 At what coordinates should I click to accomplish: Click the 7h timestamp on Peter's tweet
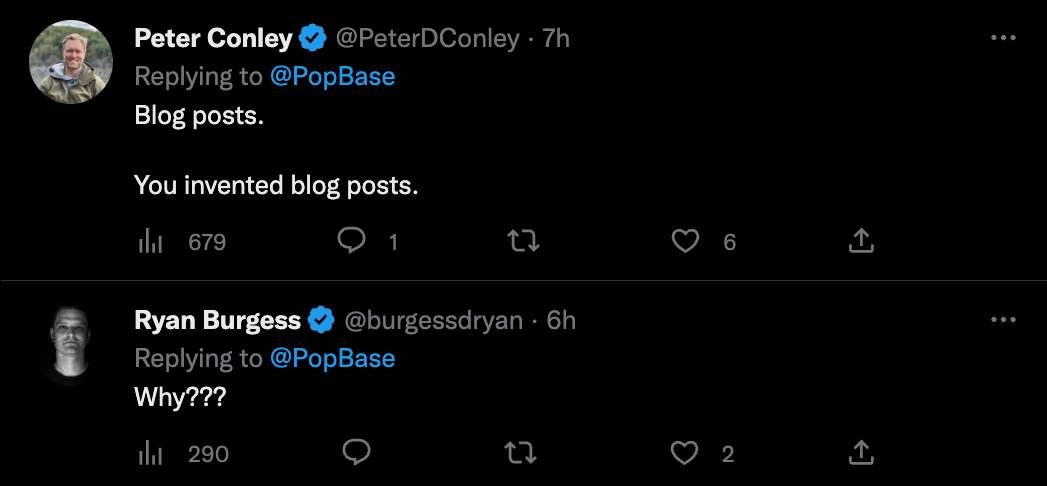556,39
